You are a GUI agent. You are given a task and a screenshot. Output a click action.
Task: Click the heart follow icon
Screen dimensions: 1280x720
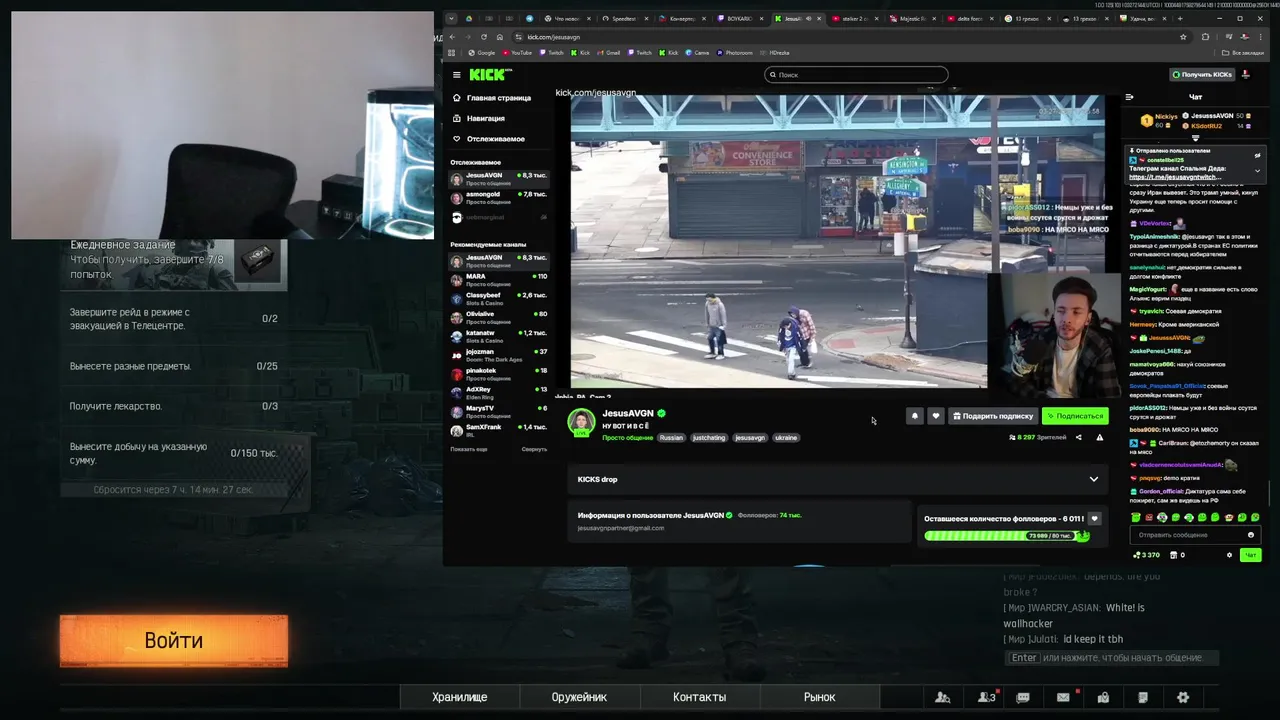[936, 416]
